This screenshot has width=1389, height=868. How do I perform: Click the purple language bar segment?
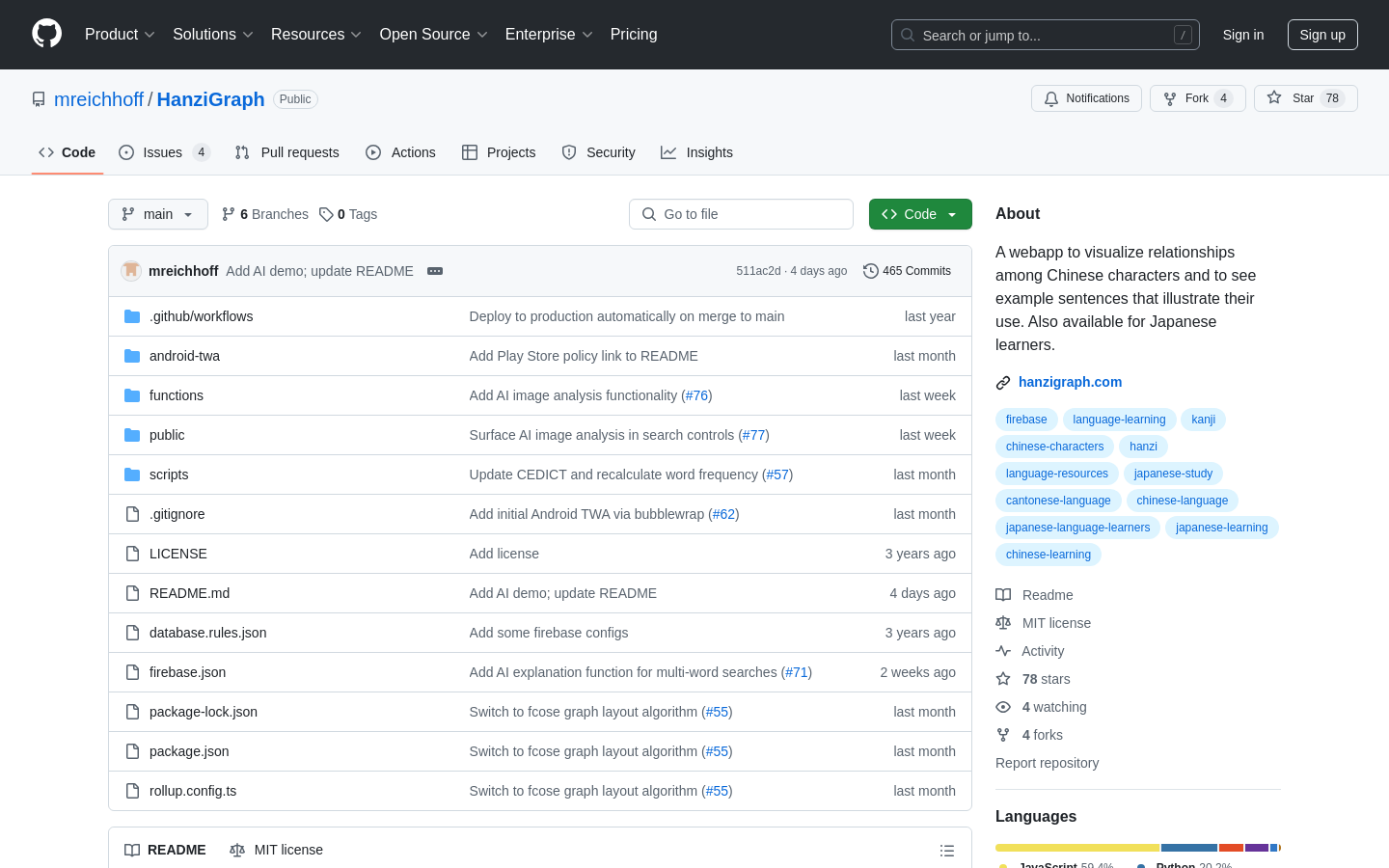[1257, 848]
